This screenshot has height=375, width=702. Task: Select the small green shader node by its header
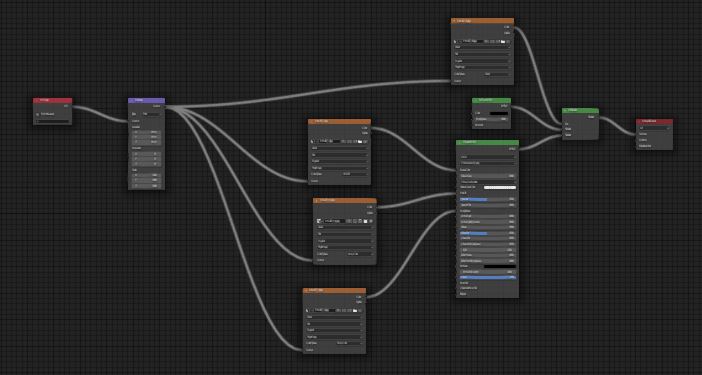tap(492, 100)
